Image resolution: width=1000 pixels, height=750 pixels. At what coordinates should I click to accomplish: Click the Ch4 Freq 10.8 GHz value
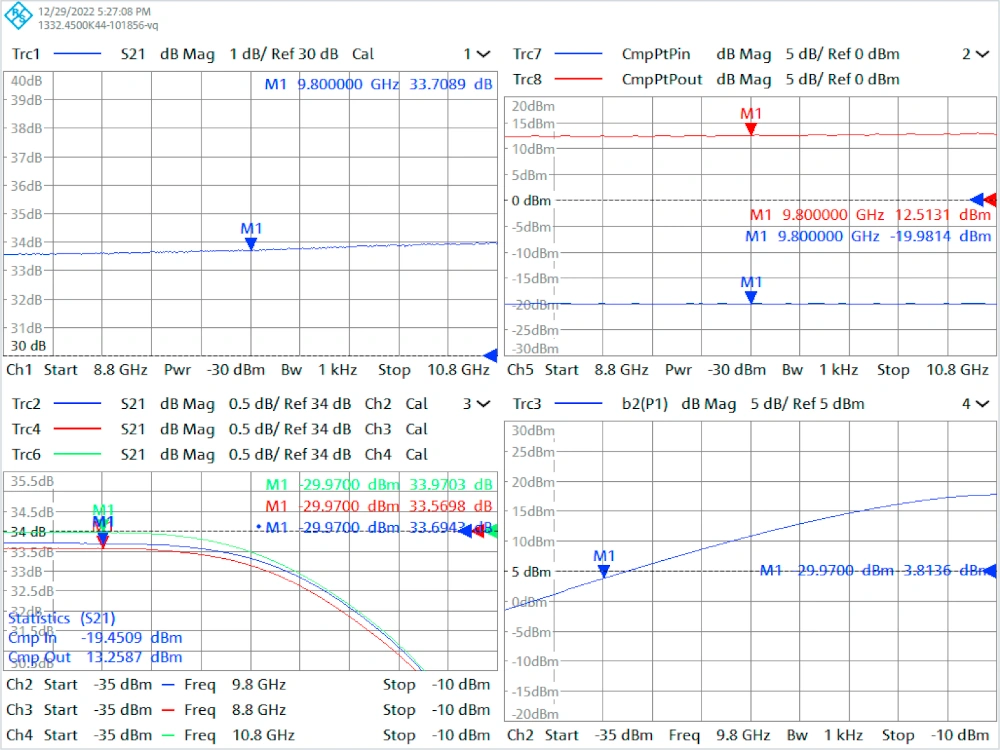pos(263,735)
